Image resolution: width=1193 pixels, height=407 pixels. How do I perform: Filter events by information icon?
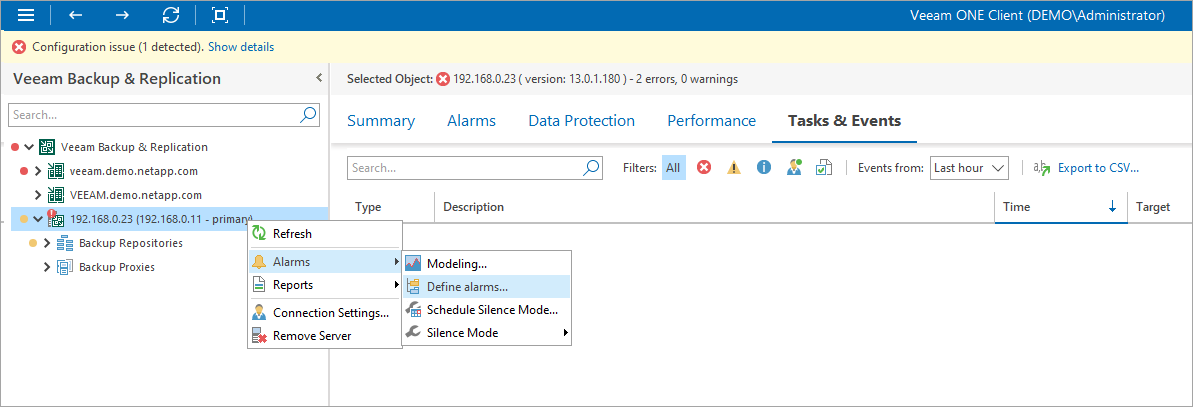pyautogui.click(x=764, y=168)
